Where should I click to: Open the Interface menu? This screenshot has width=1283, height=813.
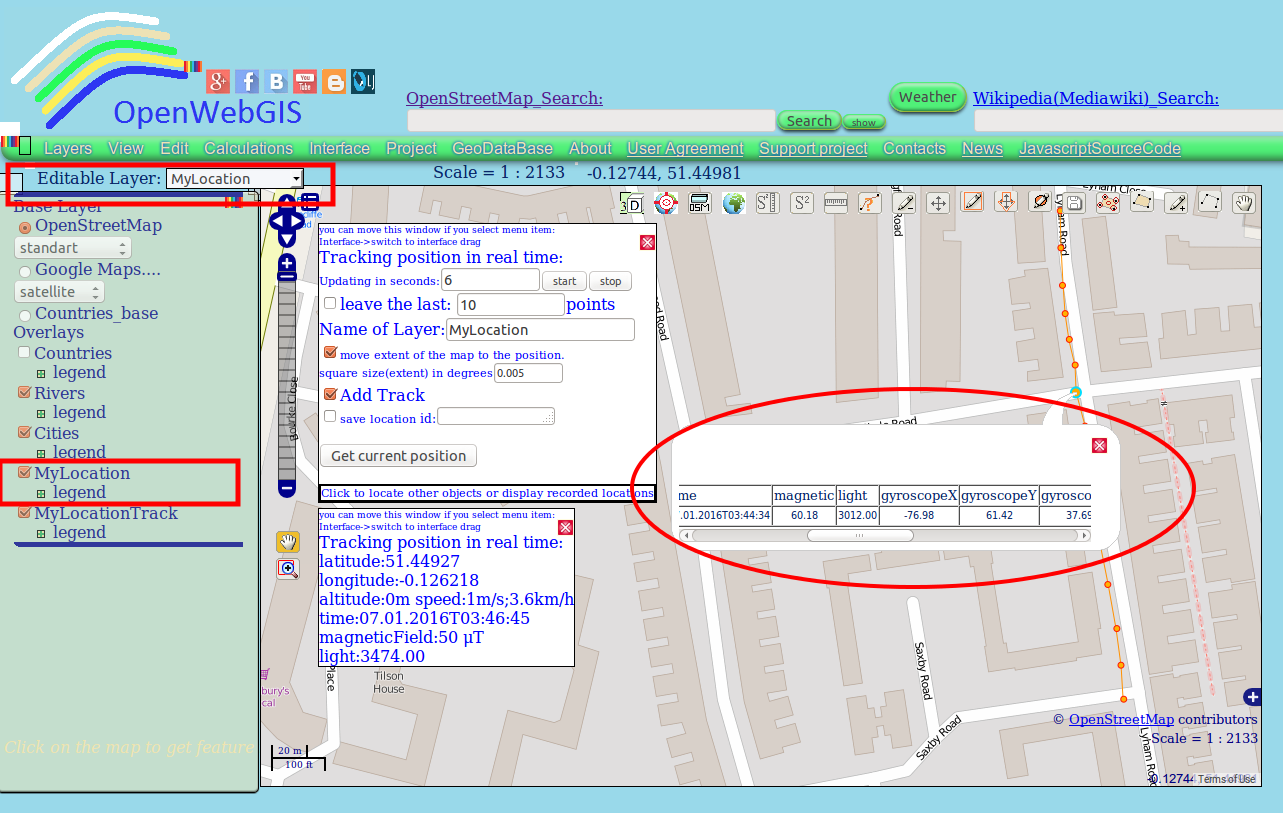339,148
